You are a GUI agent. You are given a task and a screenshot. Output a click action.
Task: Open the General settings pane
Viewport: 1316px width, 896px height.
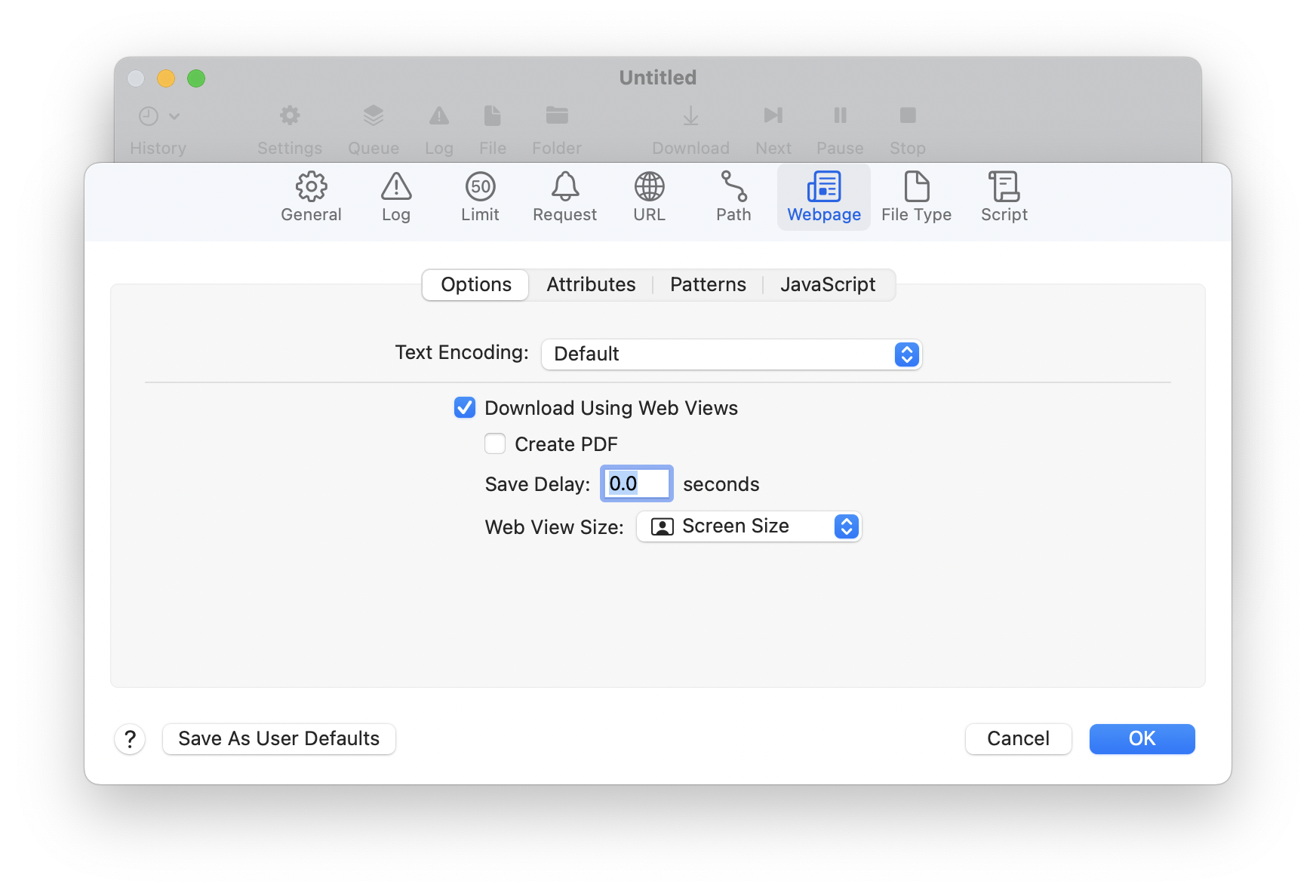point(311,197)
